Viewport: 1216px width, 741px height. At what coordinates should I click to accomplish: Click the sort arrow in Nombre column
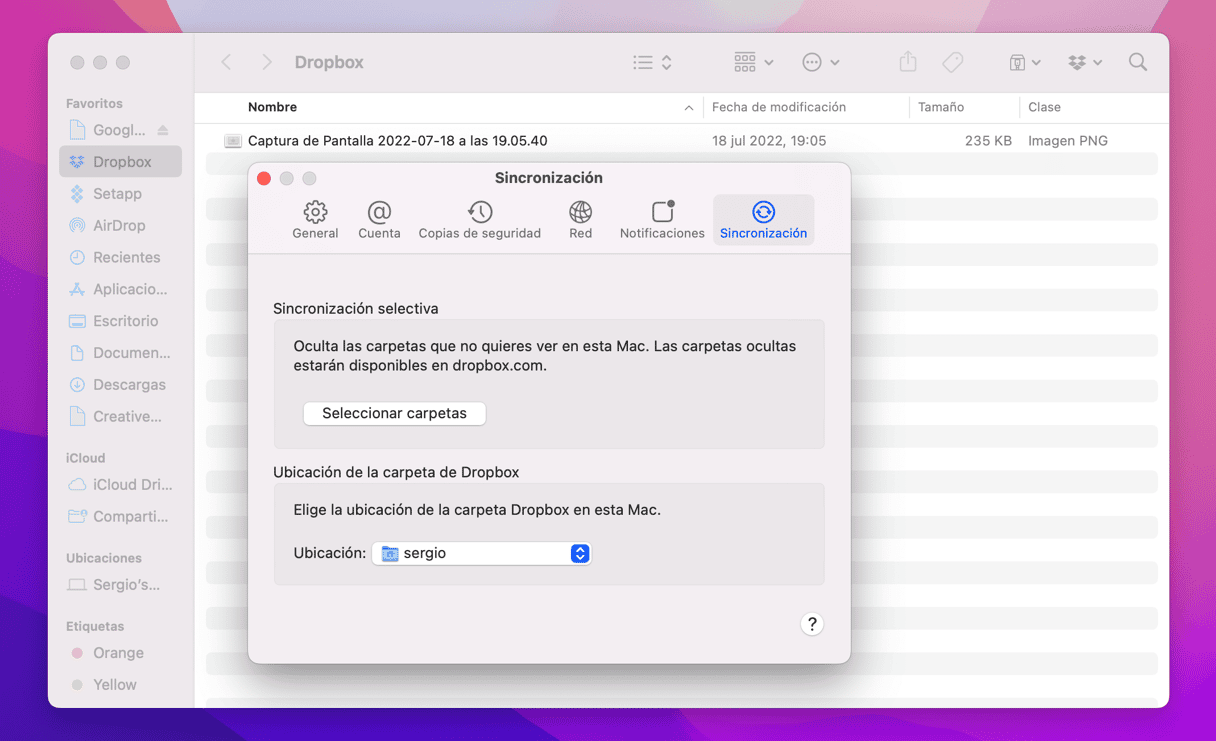click(688, 107)
